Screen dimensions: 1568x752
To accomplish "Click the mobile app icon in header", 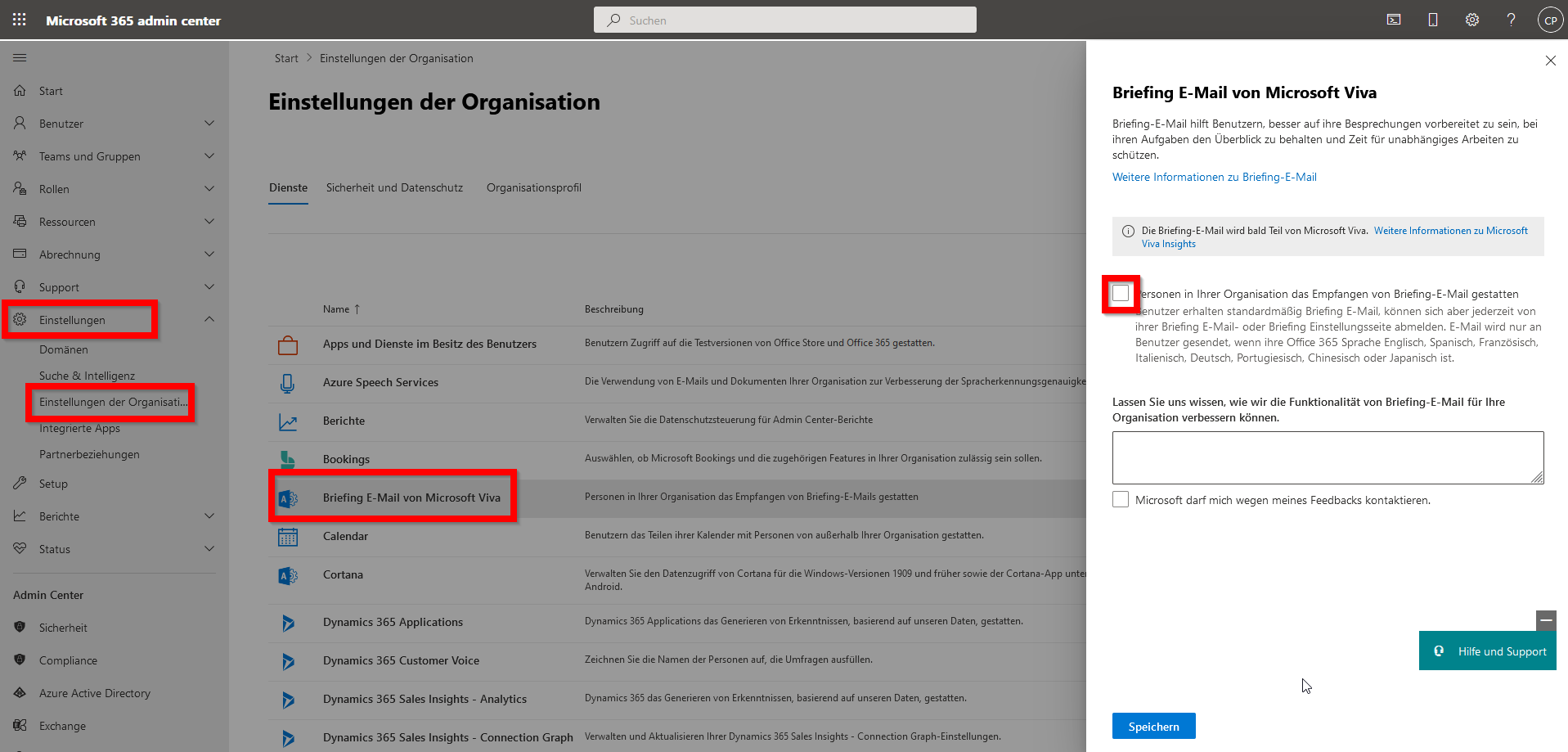I will pos(1433,20).
